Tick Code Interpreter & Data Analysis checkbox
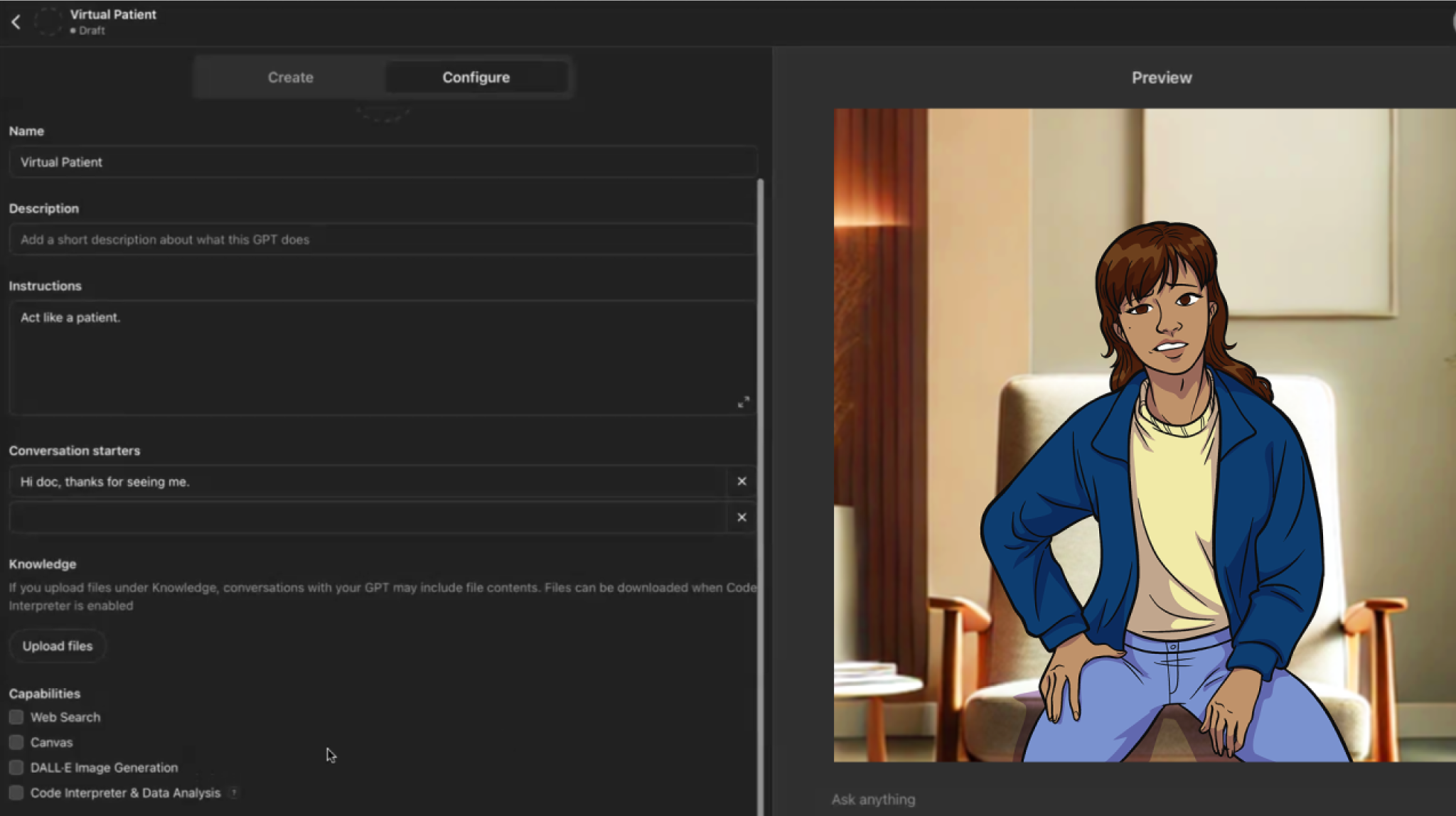This screenshot has width=1456, height=816. (x=16, y=793)
